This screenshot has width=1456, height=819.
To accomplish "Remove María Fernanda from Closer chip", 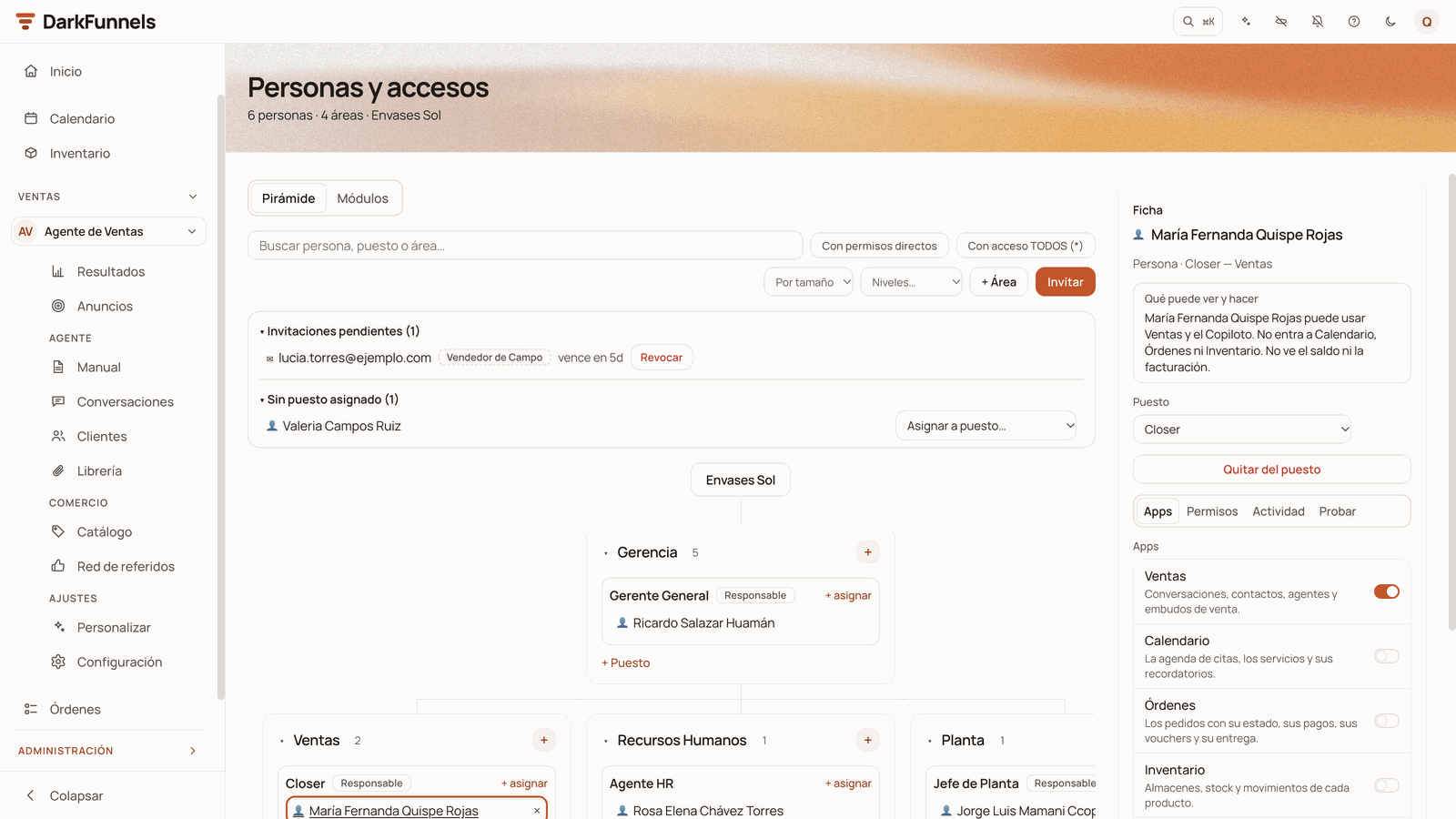I will tap(537, 811).
